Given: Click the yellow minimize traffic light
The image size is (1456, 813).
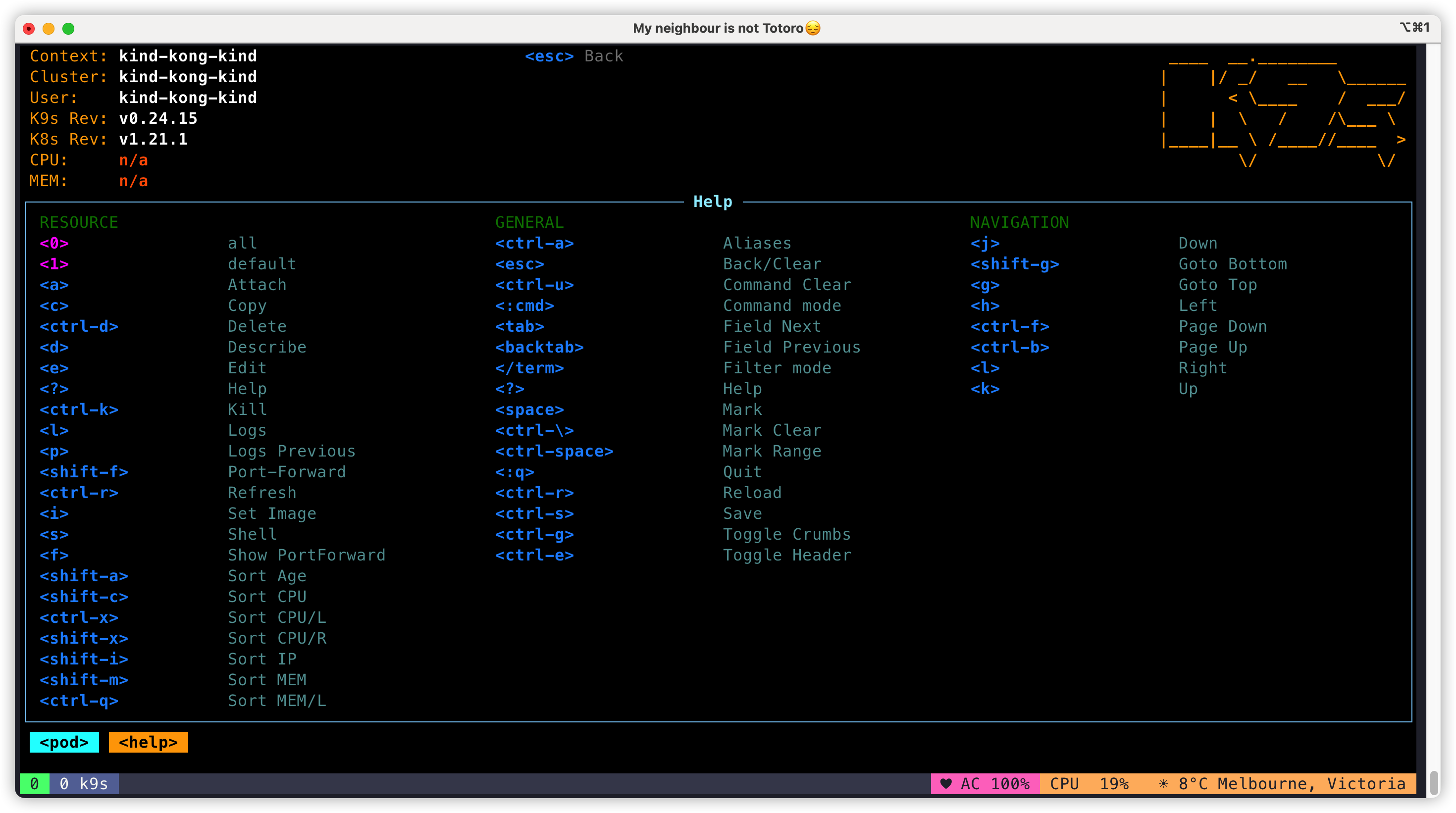Looking at the screenshot, I should [49, 28].
